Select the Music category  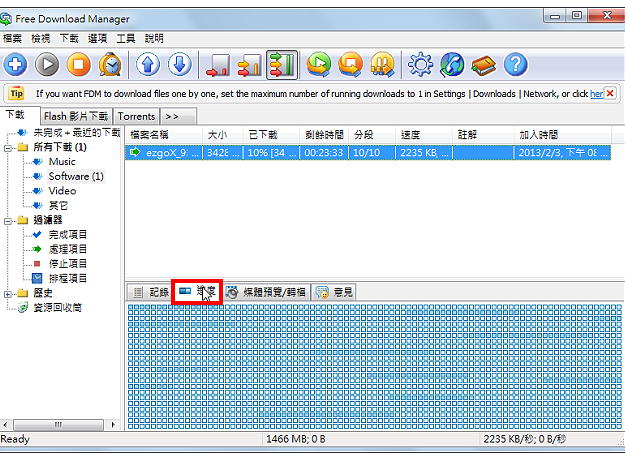pos(62,162)
